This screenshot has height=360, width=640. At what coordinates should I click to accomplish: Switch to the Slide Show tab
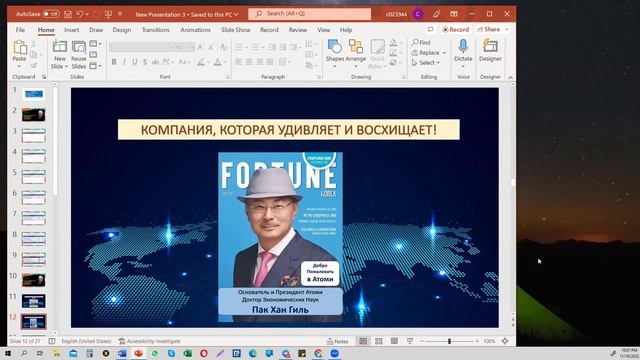pos(236,30)
